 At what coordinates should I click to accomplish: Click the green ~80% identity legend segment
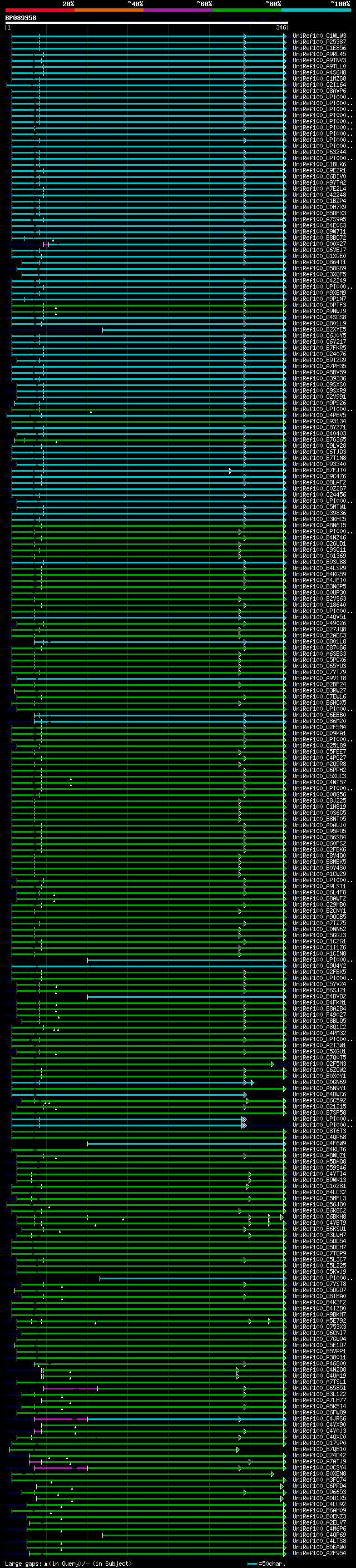click(x=247, y=10)
